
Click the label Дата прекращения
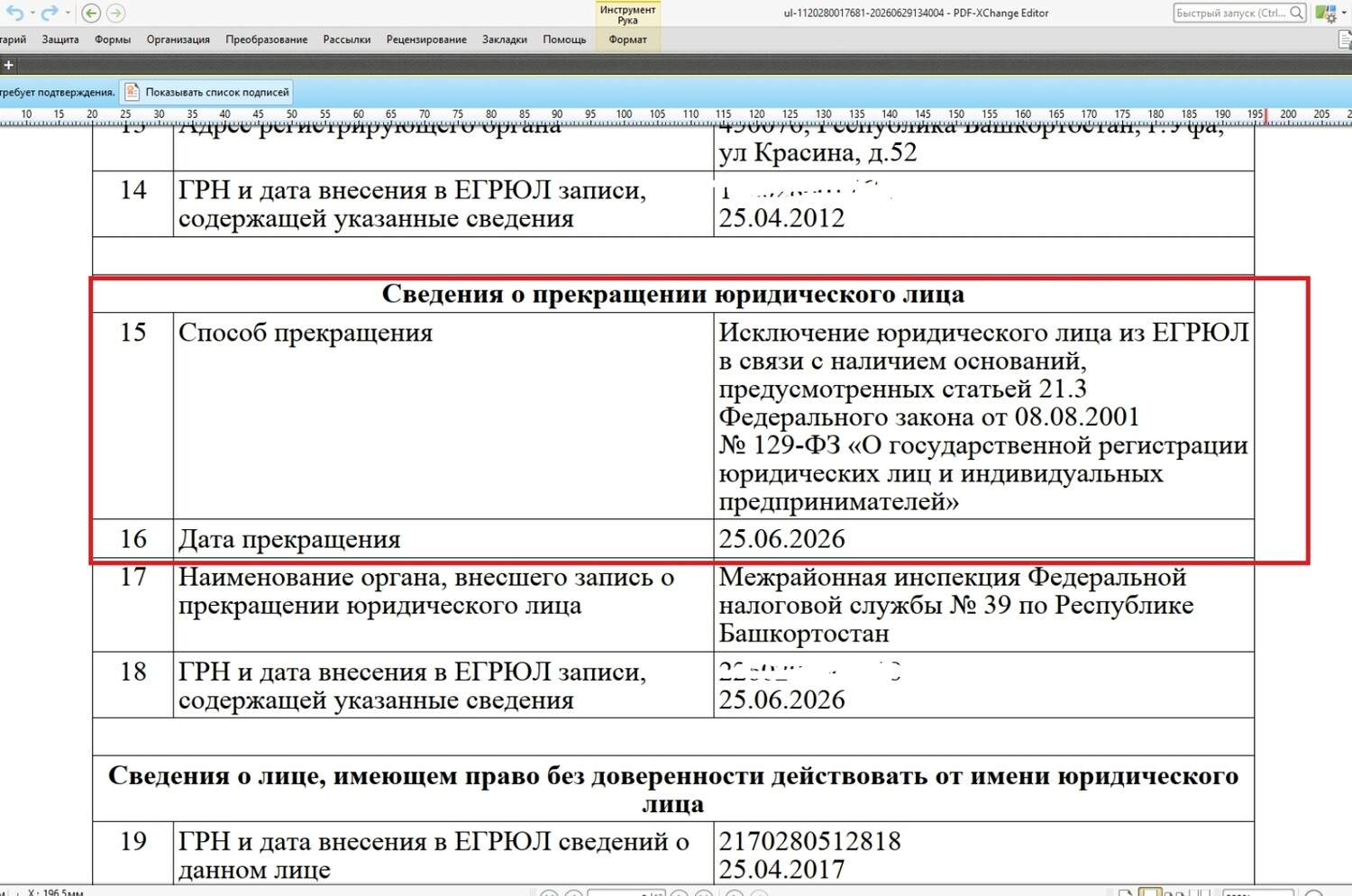(289, 539)
